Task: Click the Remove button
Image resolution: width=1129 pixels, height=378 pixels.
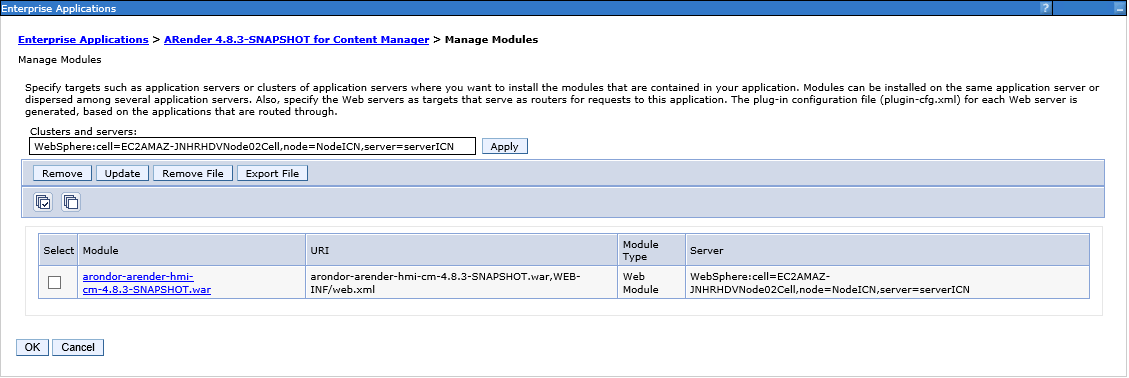Action: point(63,174)
